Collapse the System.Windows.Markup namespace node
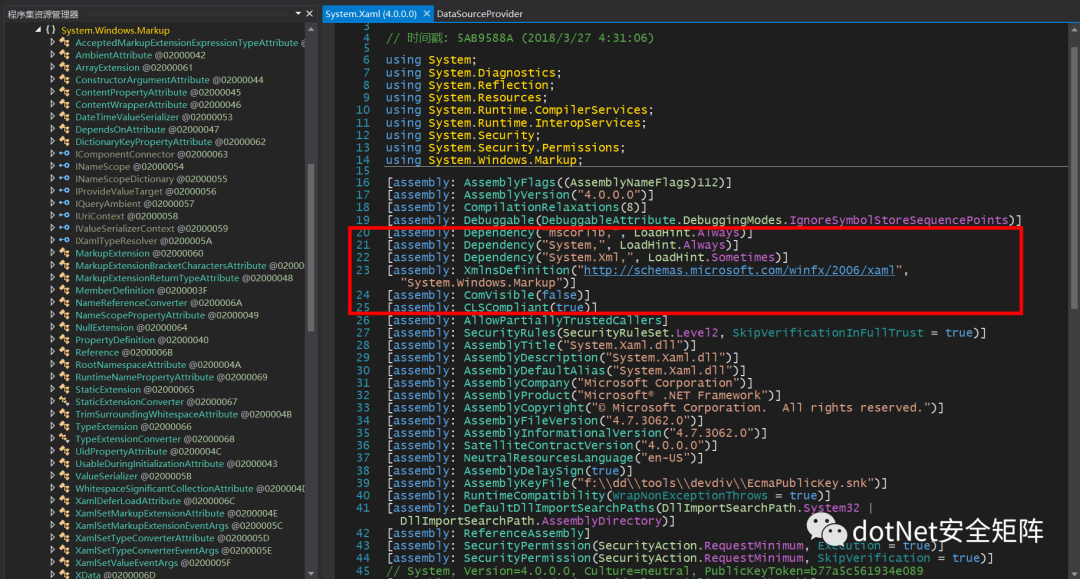1080x579 pixels. tap(38, 30)
